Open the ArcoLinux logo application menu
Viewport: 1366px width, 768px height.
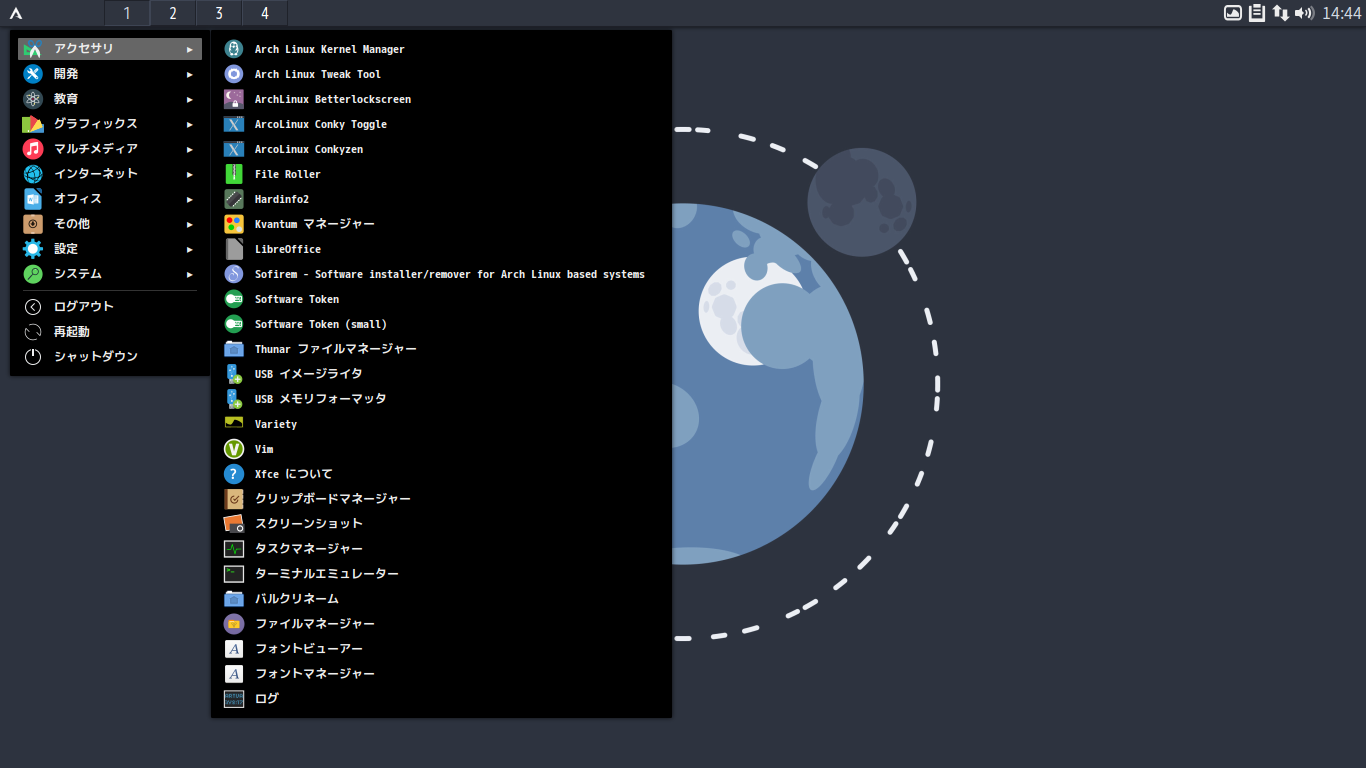click(16, 13)
